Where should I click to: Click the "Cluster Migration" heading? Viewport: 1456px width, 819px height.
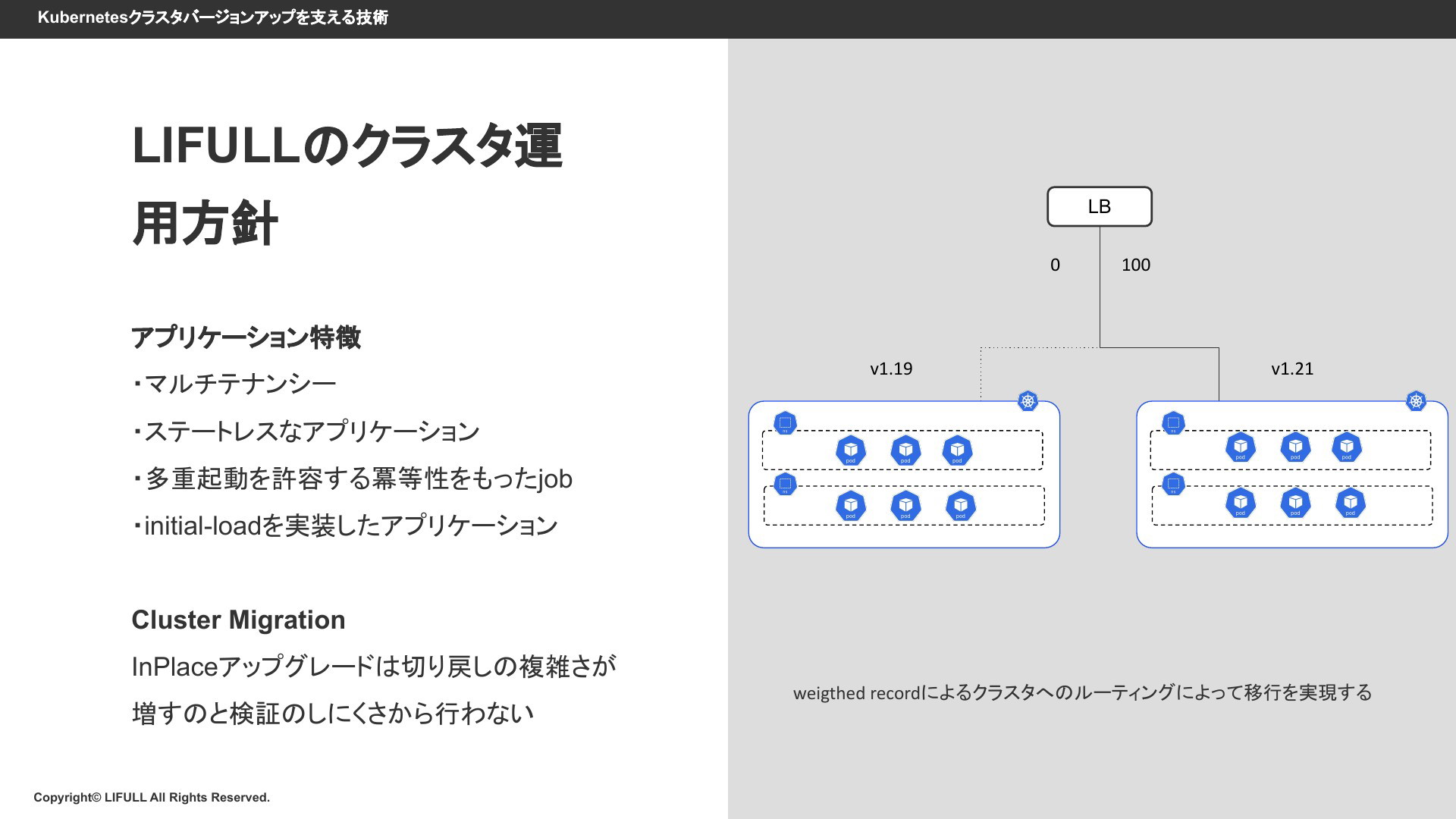coord(238,620)
